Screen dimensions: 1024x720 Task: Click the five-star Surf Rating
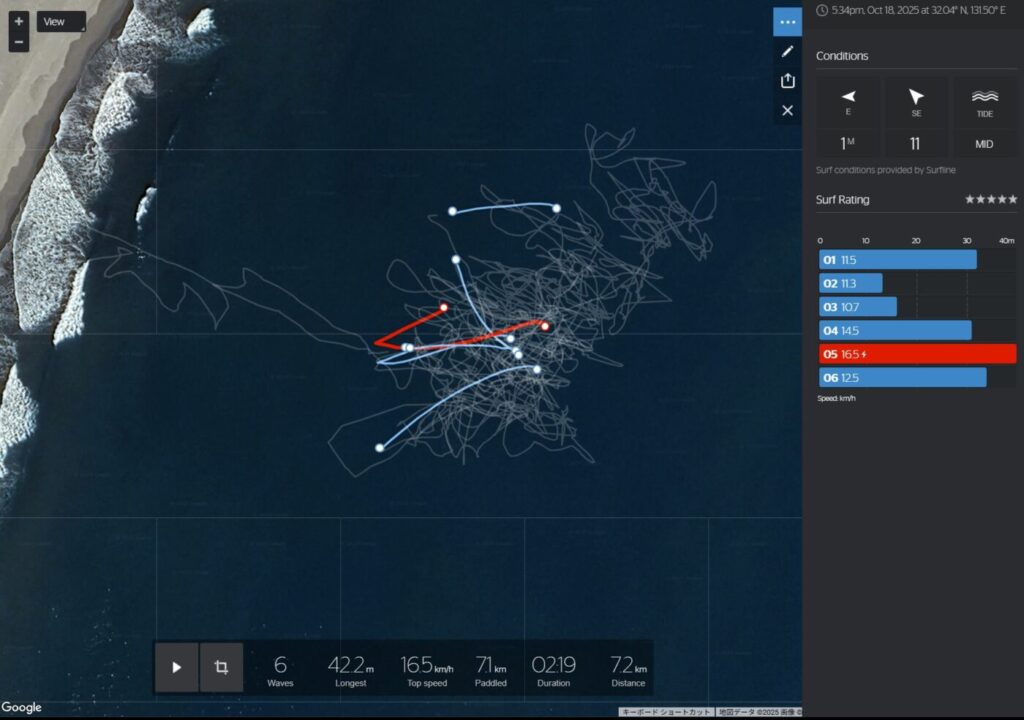pyautogui.click(x=990, y=200)
